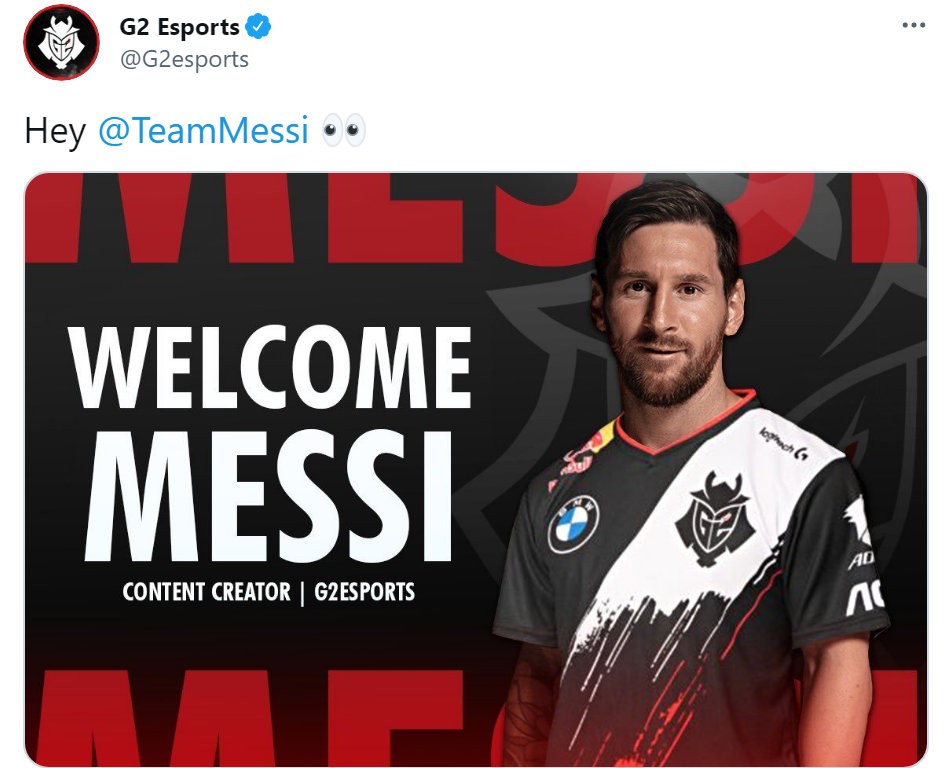944x768 pixels.
Task: Open the G2 Esports display name
Action: [179, 27]
